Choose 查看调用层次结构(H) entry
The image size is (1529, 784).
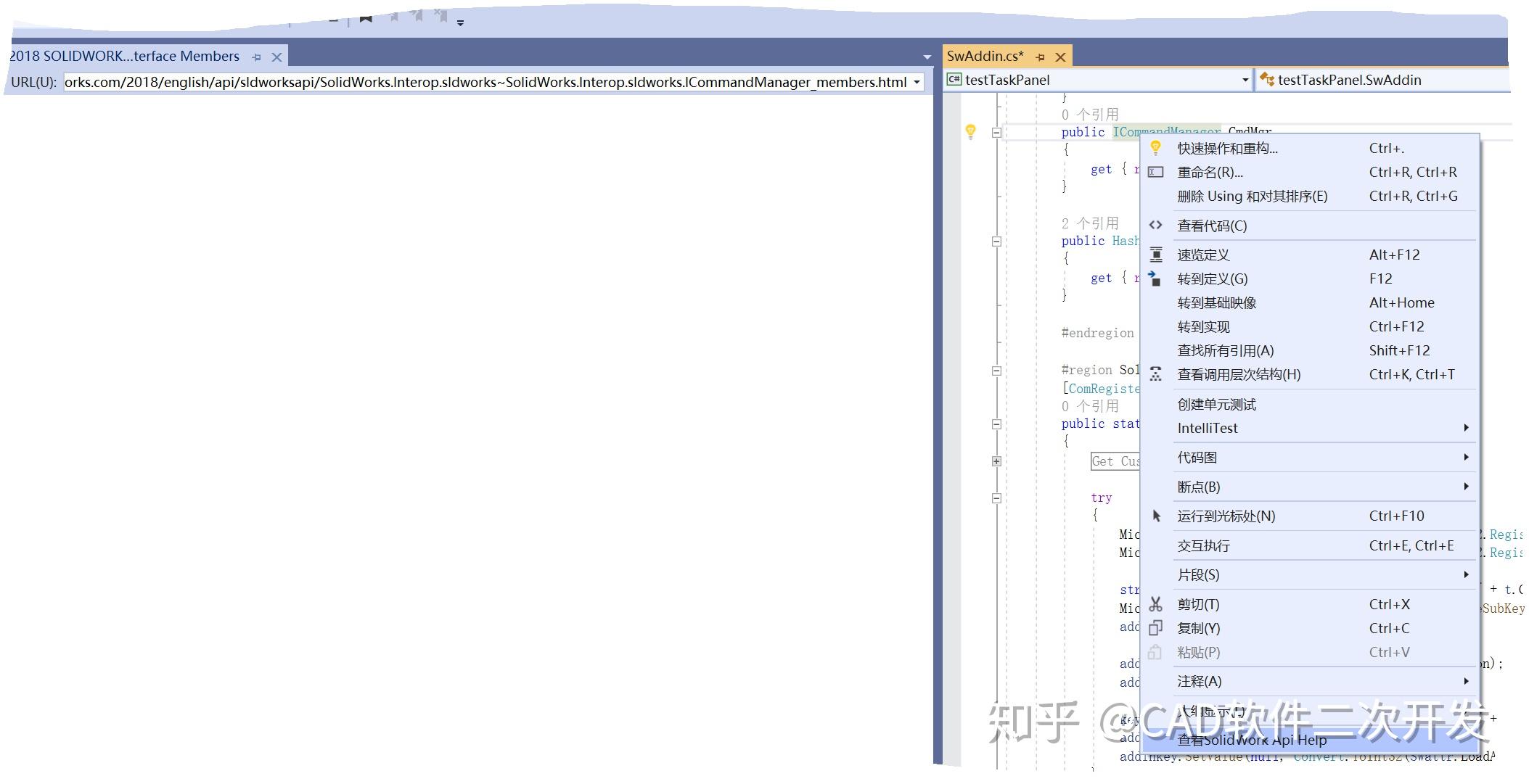point(1311,374)
